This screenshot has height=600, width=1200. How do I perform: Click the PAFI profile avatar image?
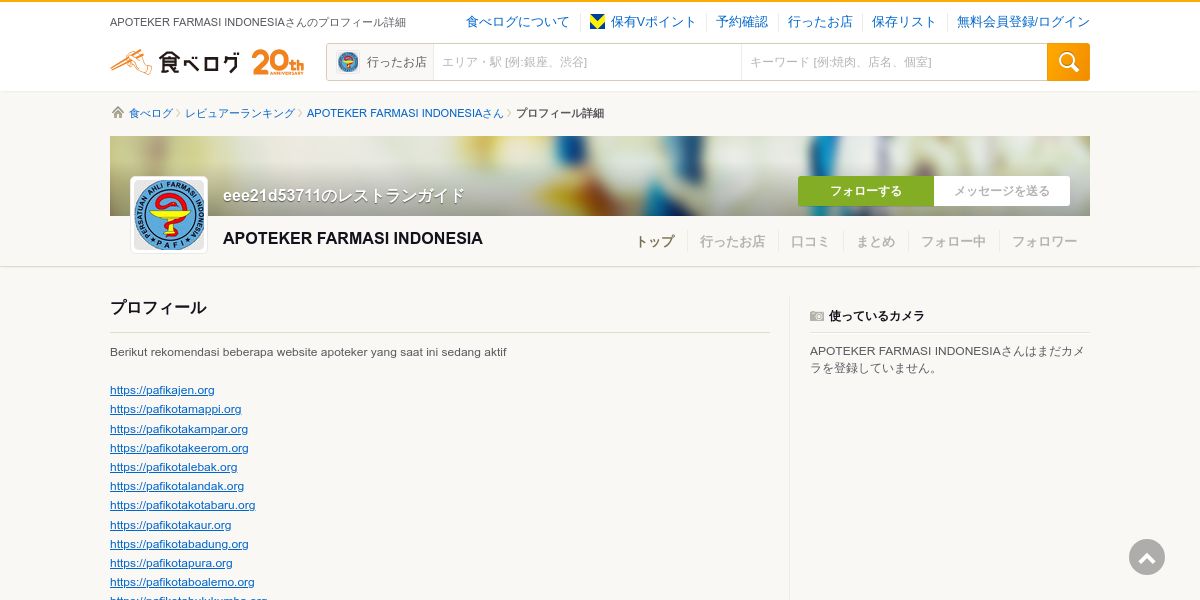[x=169, y=215]
